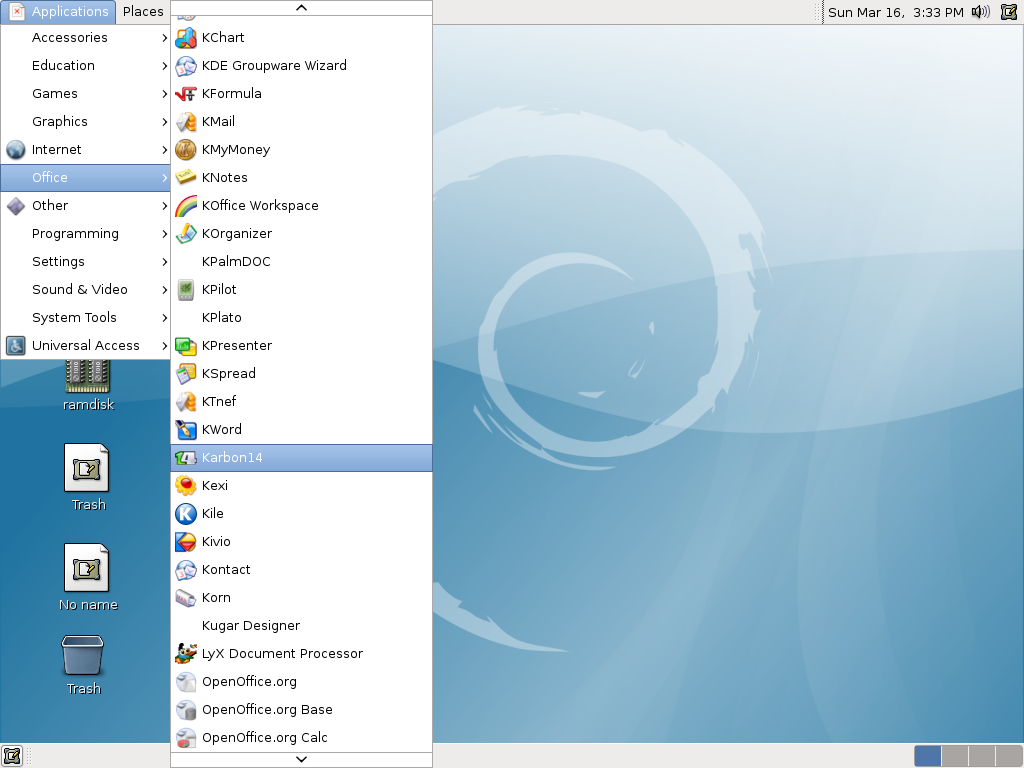
Task: Open LyX Document Processor
Action: pos(301,654)
